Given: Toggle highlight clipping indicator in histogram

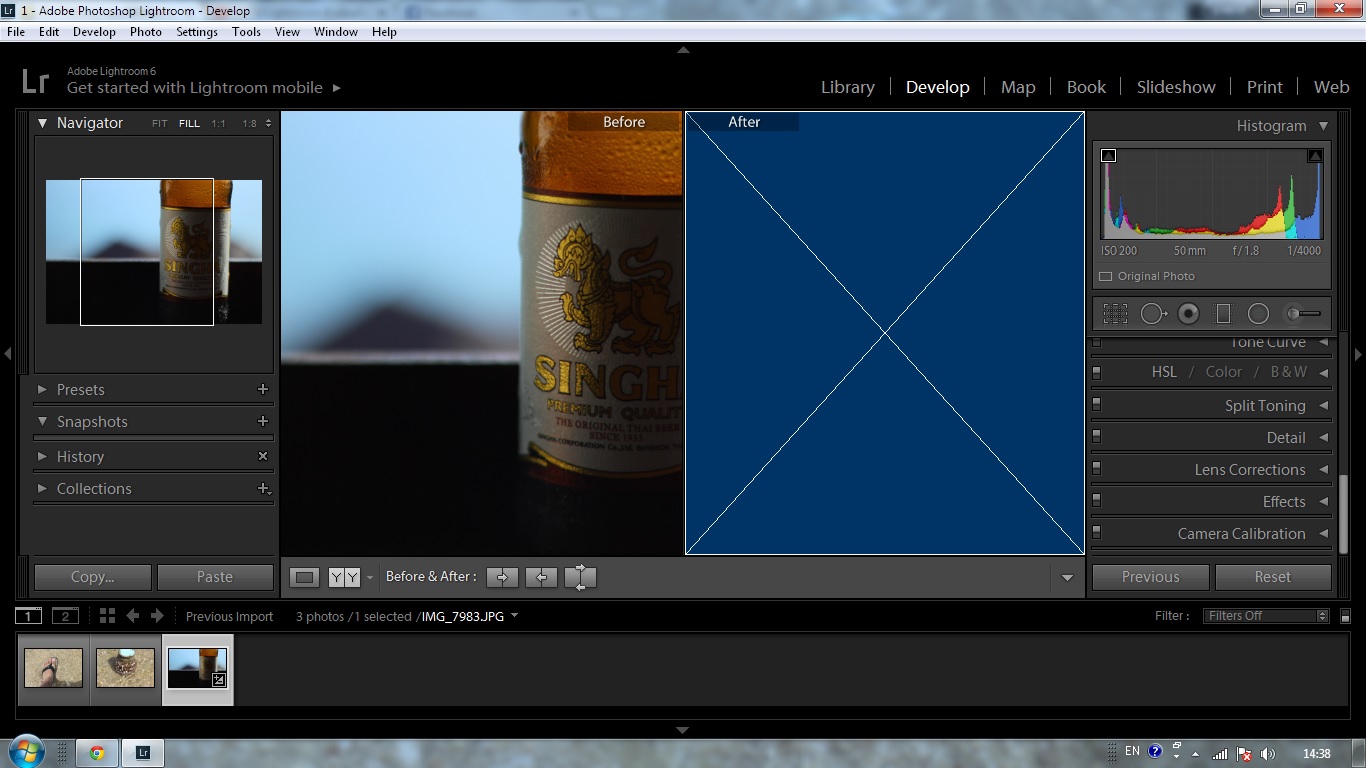Looking at the screenshot, I should pyautogui.click(x=1315, y=155).
